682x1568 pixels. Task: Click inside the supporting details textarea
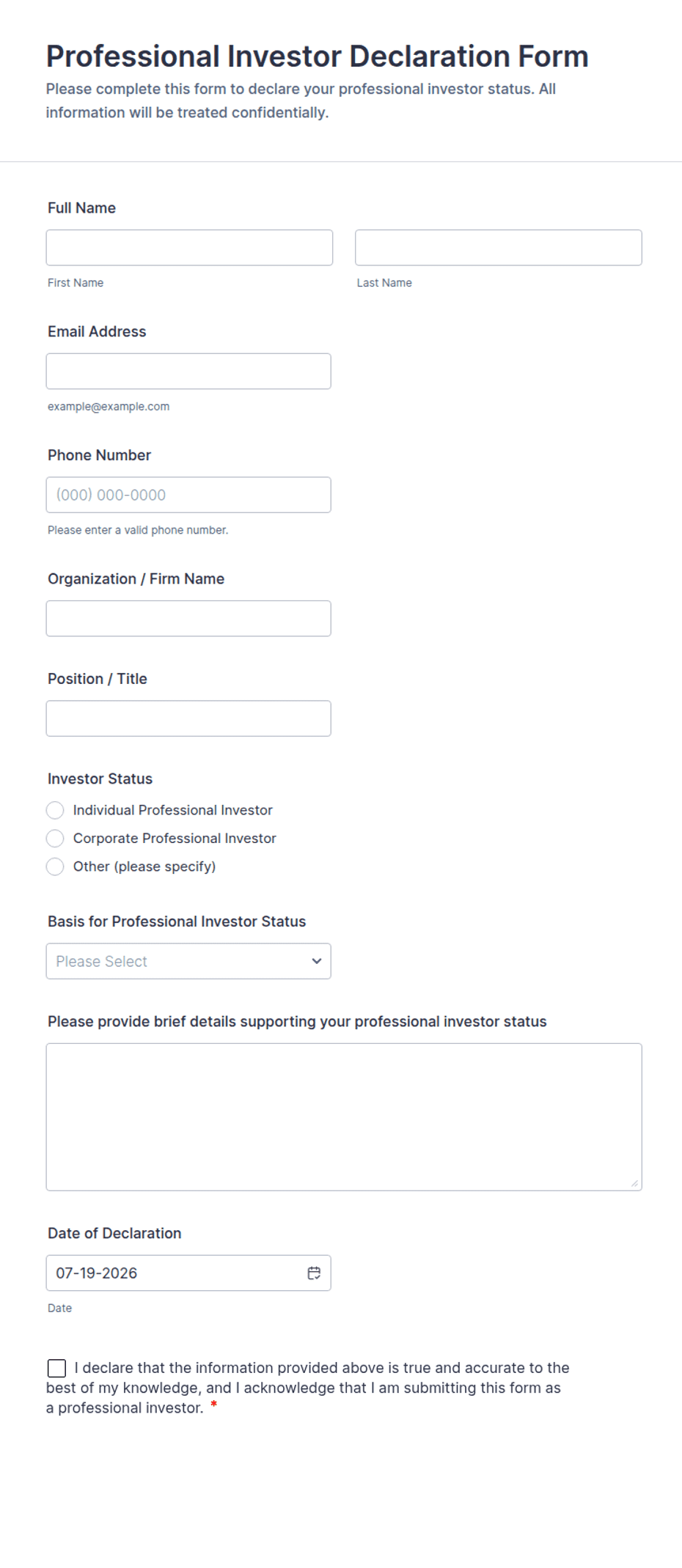tap(344, 1116)
